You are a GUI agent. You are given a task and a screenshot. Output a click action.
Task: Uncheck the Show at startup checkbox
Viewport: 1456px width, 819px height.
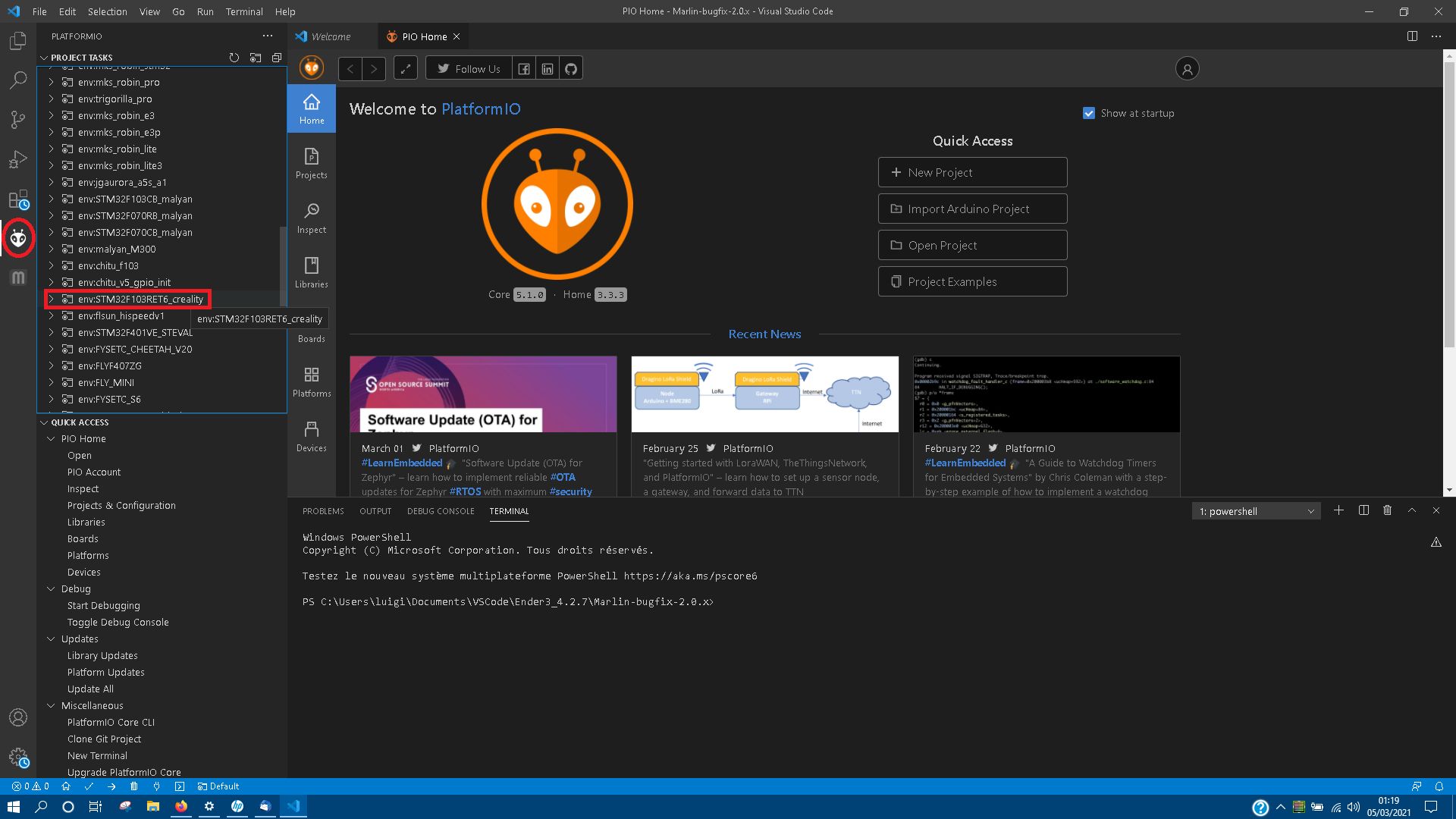coord(1089,113)
